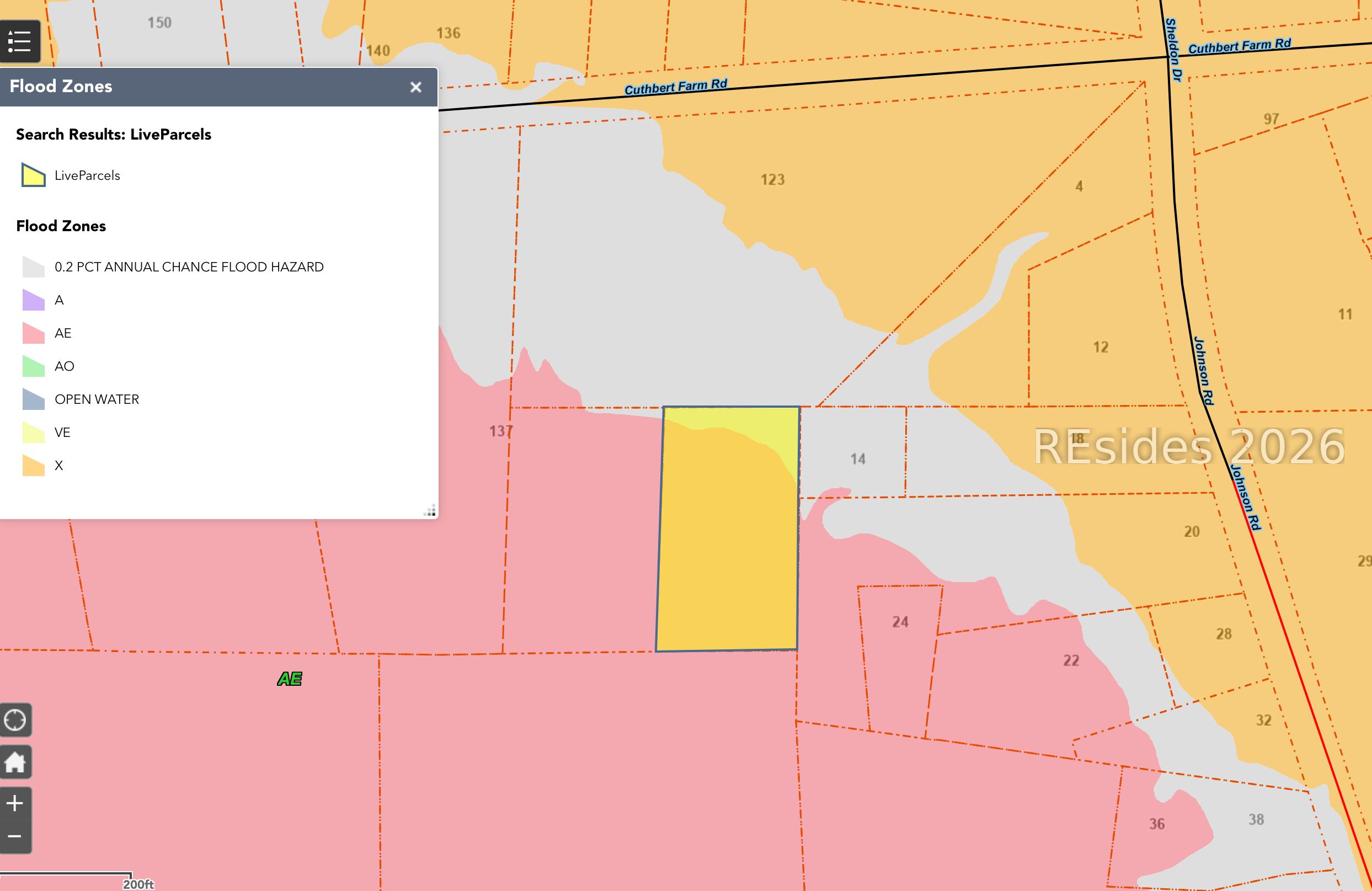
Task: Open the layer list menu button
Action: click(20, 41)
